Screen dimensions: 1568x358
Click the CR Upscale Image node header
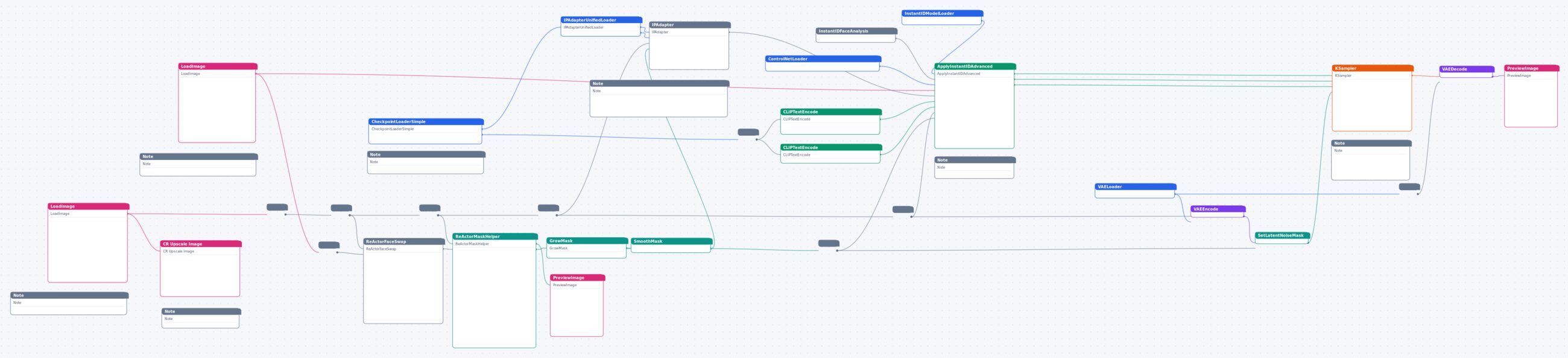[200, 244]
